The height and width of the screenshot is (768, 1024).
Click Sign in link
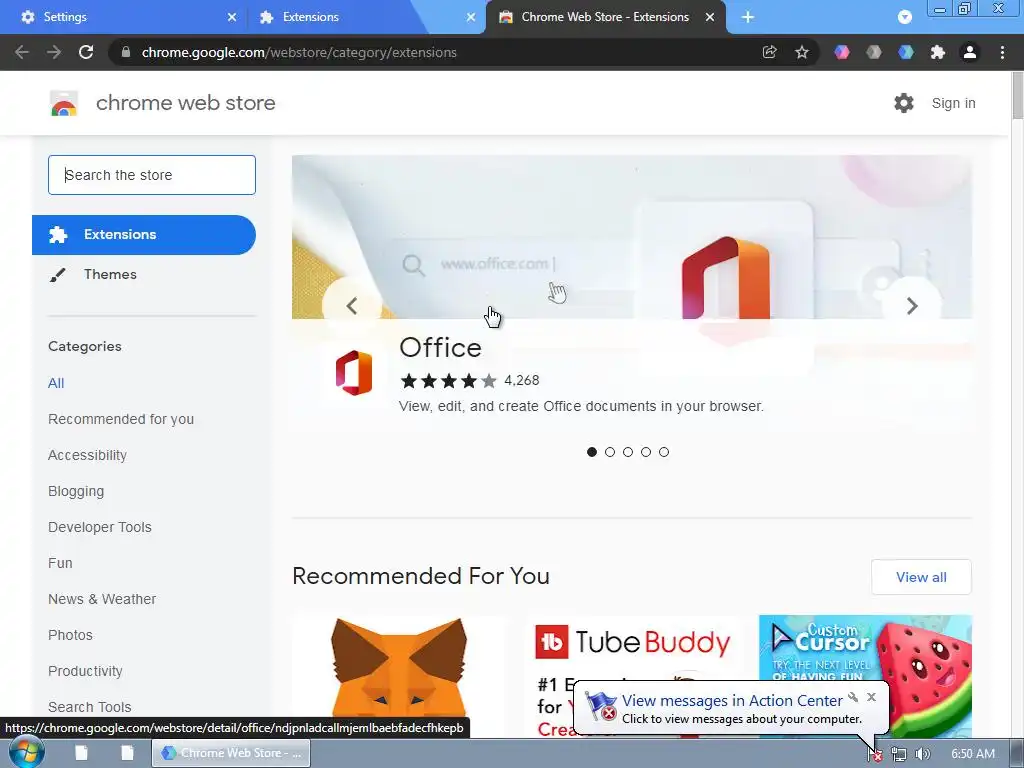pyautogui.click(x=953, y=103)
